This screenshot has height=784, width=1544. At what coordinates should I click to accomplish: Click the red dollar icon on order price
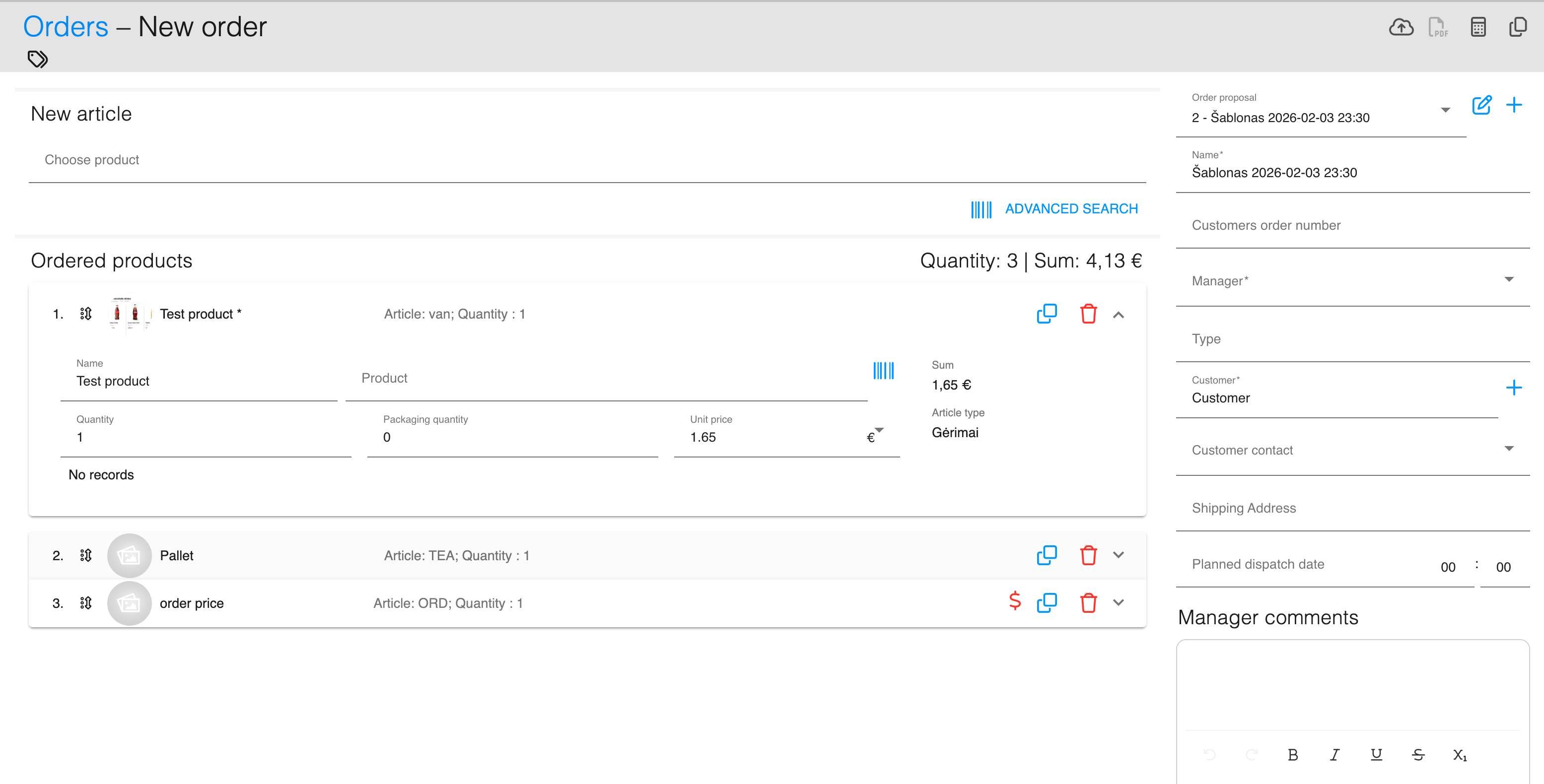click(x=1014, y=601)
